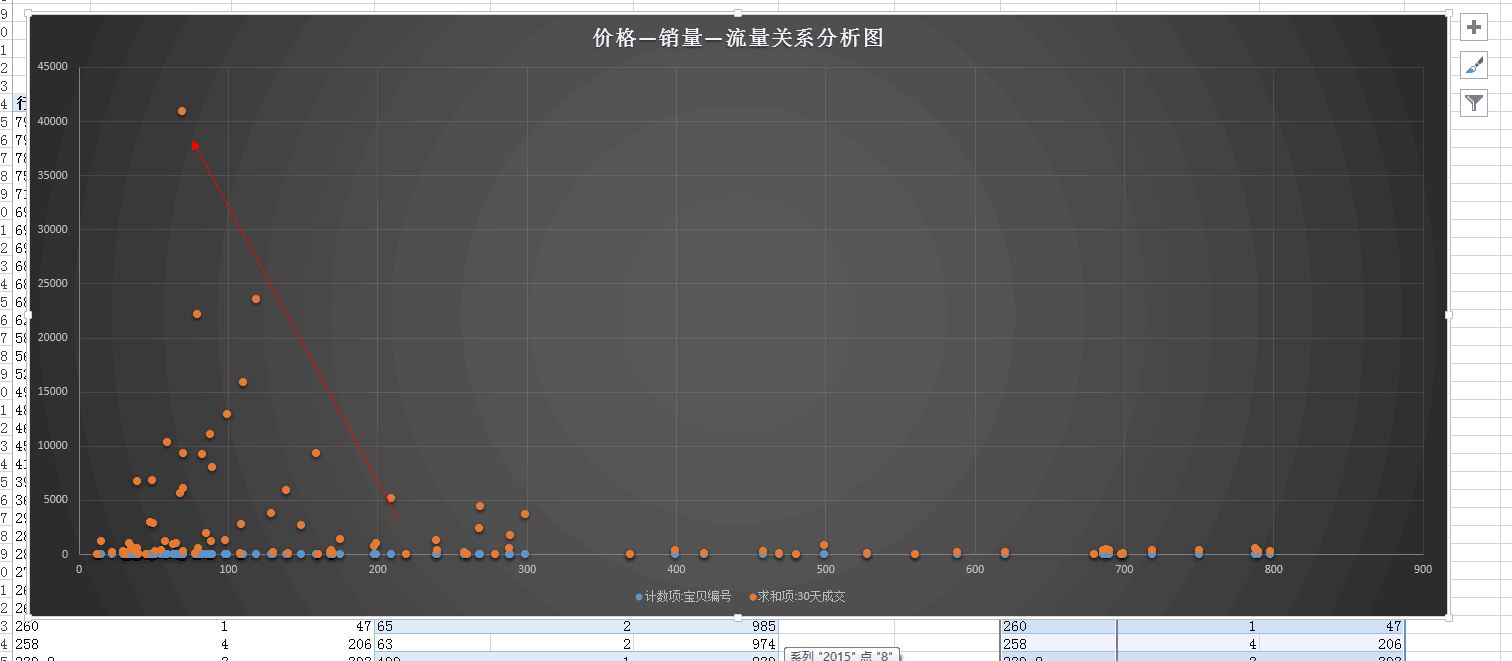The image size is (1512, 661).
Task: Select the chart title 价格—销量—流量关系分析图
Action: 738,38
